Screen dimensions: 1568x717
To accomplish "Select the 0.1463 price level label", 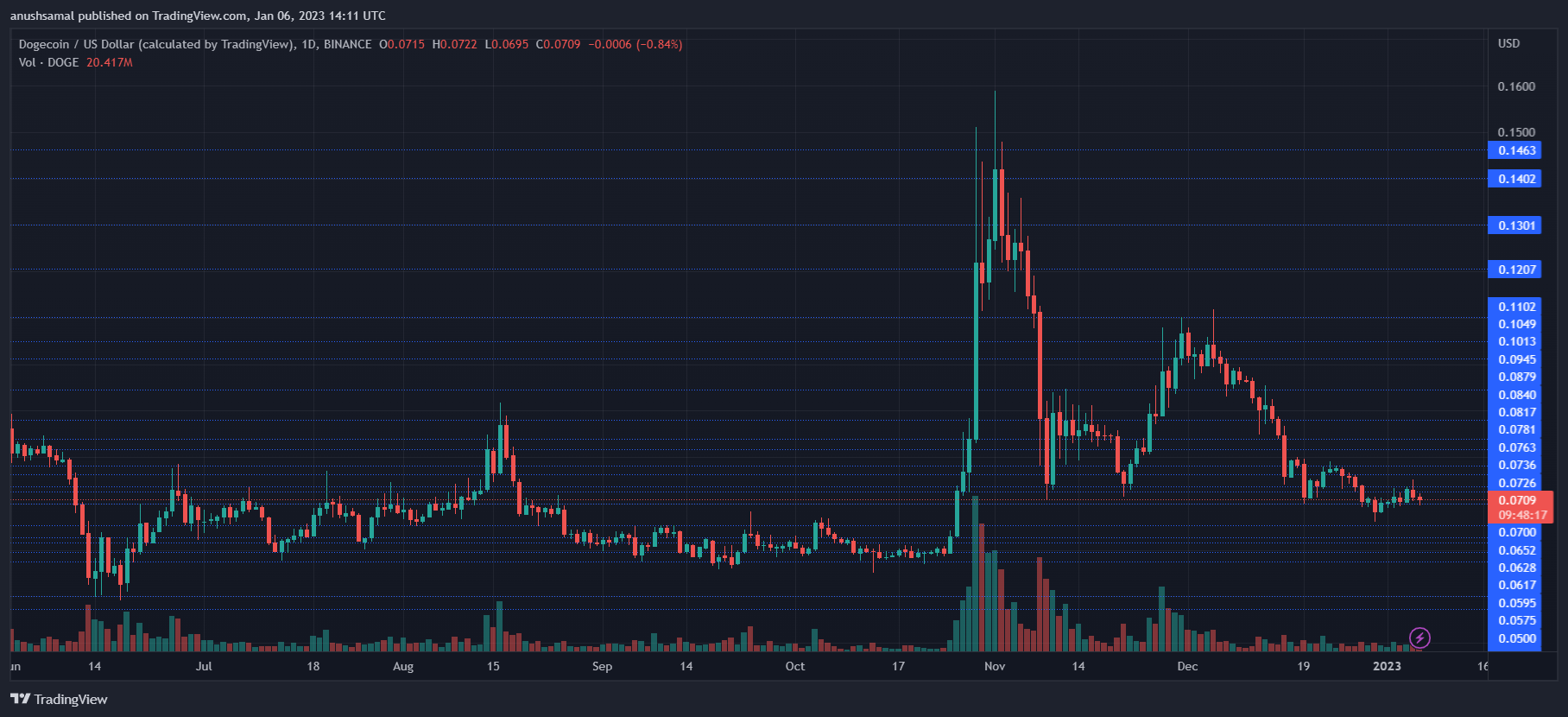I will pos(1514,150).
